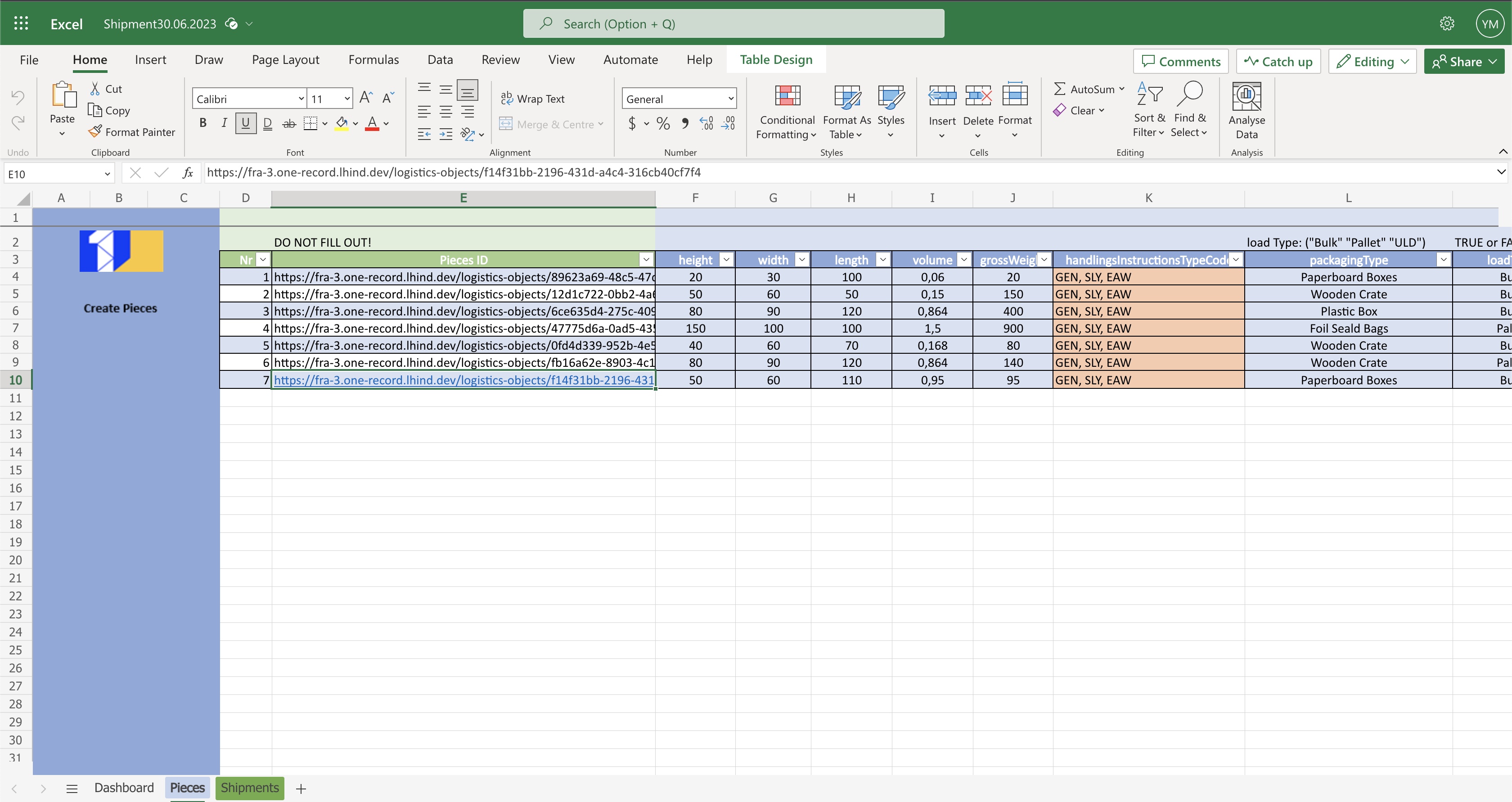Switch to the Shipments sheet tab
Screen dimensions: 1512x802
point(249,788)
